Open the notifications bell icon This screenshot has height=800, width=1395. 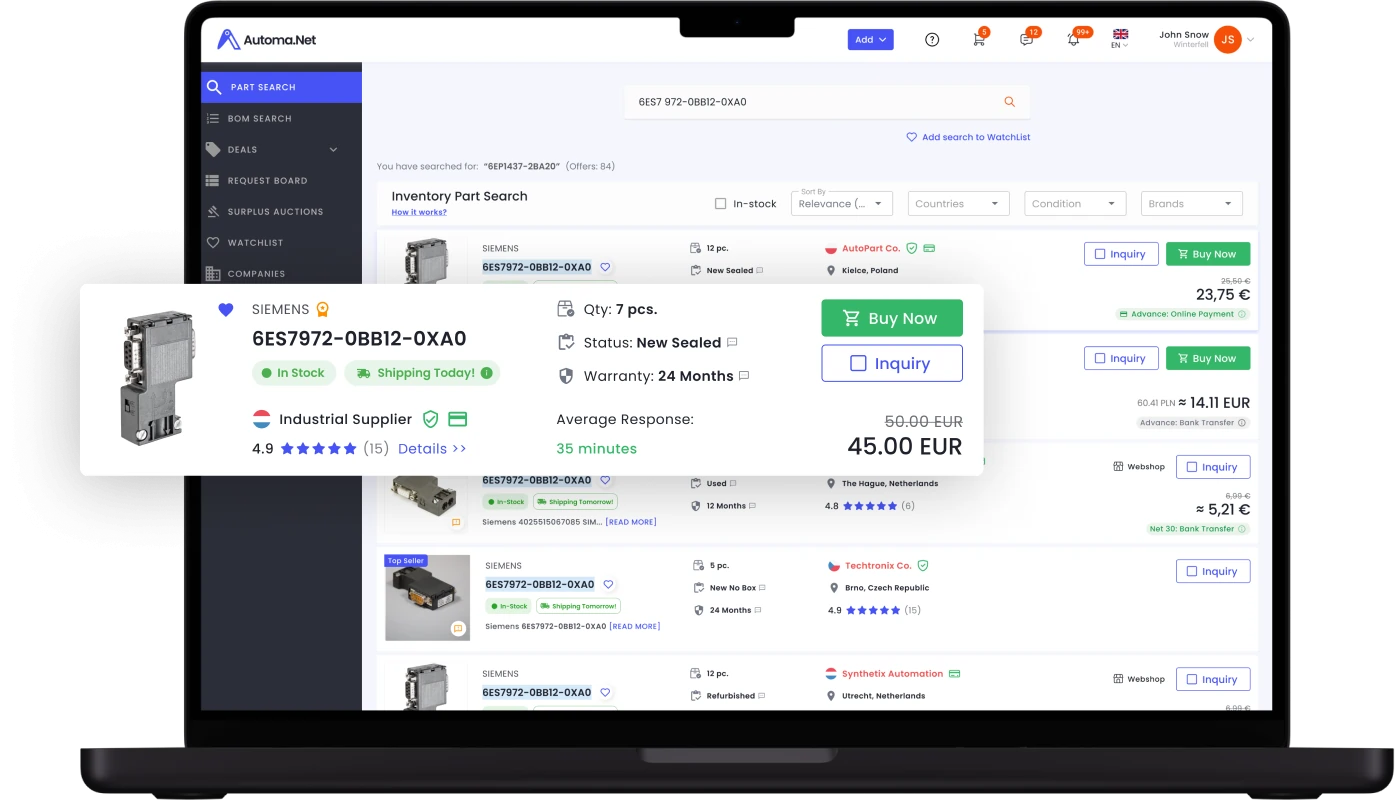coord(1073,40)
